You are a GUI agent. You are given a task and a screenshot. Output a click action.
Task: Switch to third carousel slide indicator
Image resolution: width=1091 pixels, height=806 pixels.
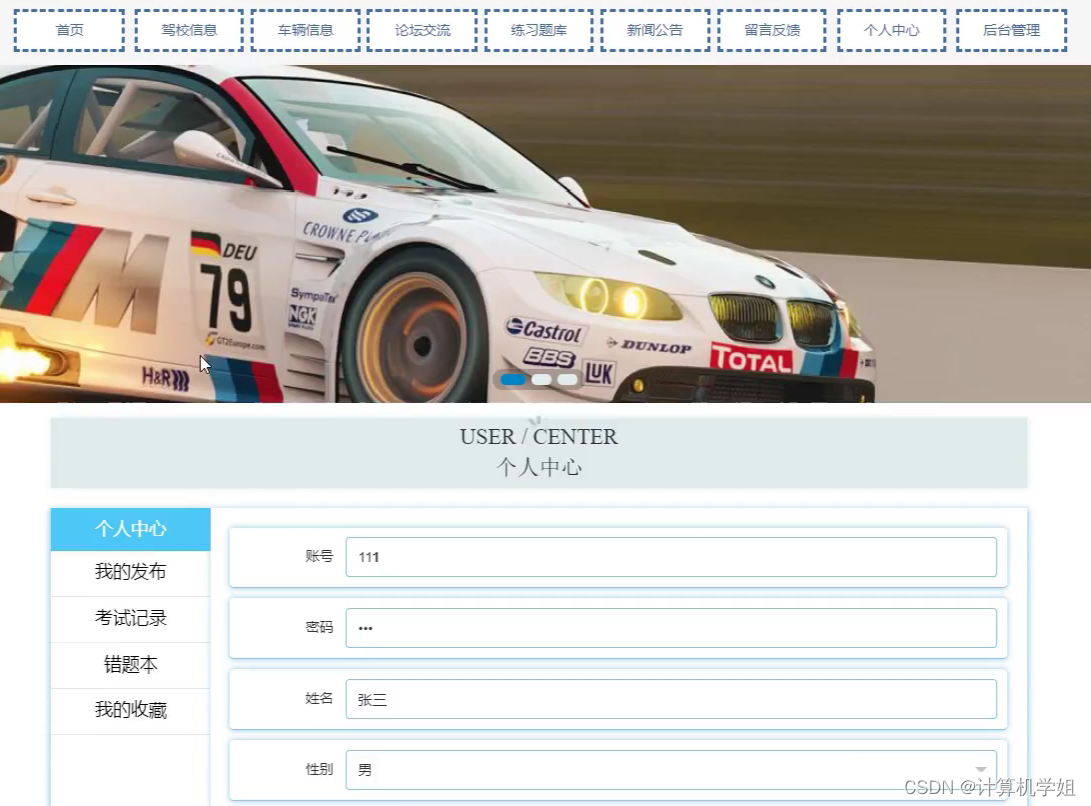[x=567, y=379]
